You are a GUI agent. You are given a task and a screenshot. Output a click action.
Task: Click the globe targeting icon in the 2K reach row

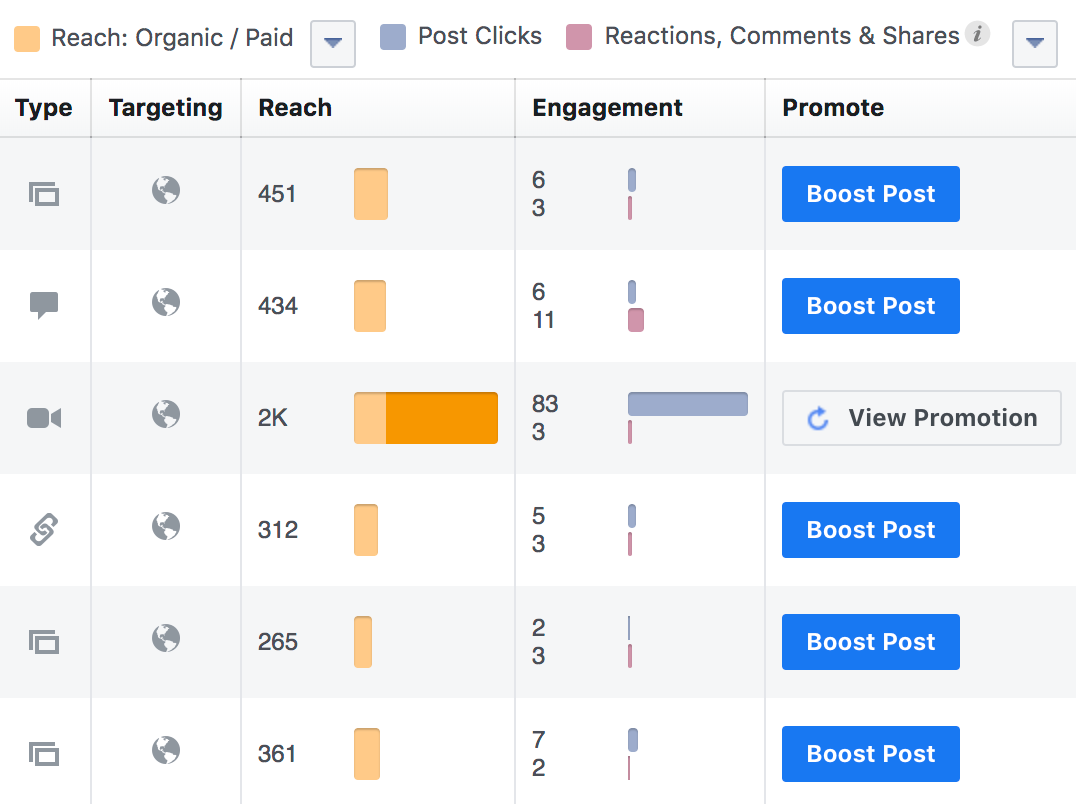(166, 414)
